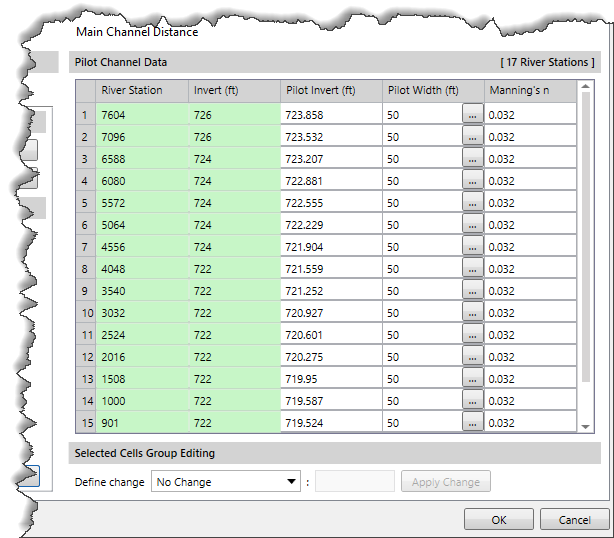
Task: Open pilot width ellipsis button for station 2016
Action: click(x=473, y=356)
